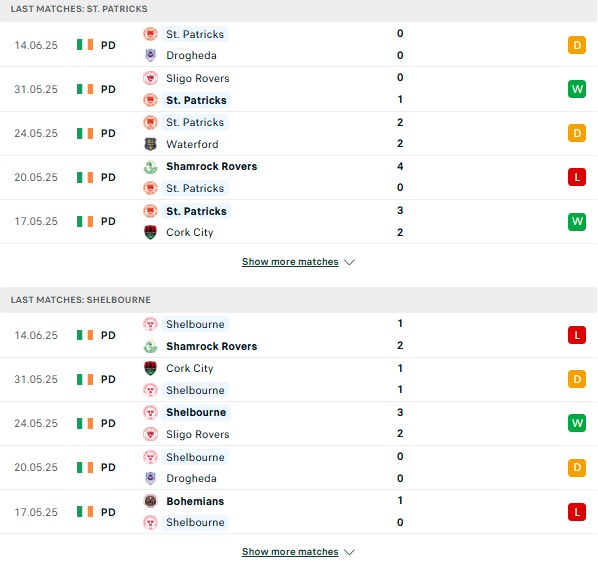Screen dimensions: 598x568
Task: Open the Shamrock Rovers team link in Shelbourne's 14.06.25 match
Action: (x=212, y=346)
